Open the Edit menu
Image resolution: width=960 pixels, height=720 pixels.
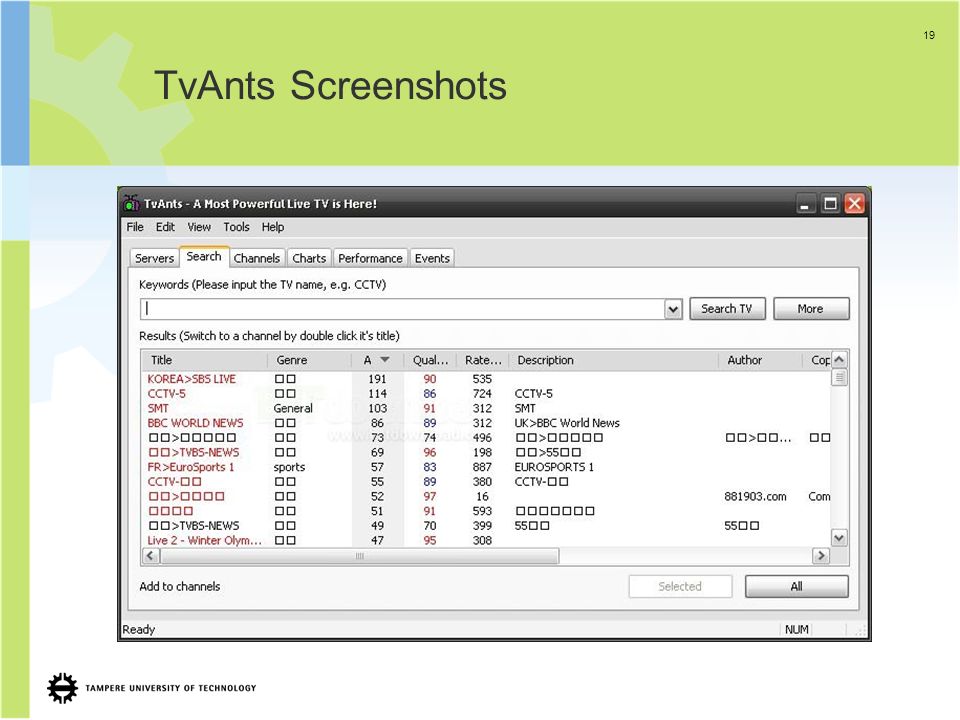(165, 227)
